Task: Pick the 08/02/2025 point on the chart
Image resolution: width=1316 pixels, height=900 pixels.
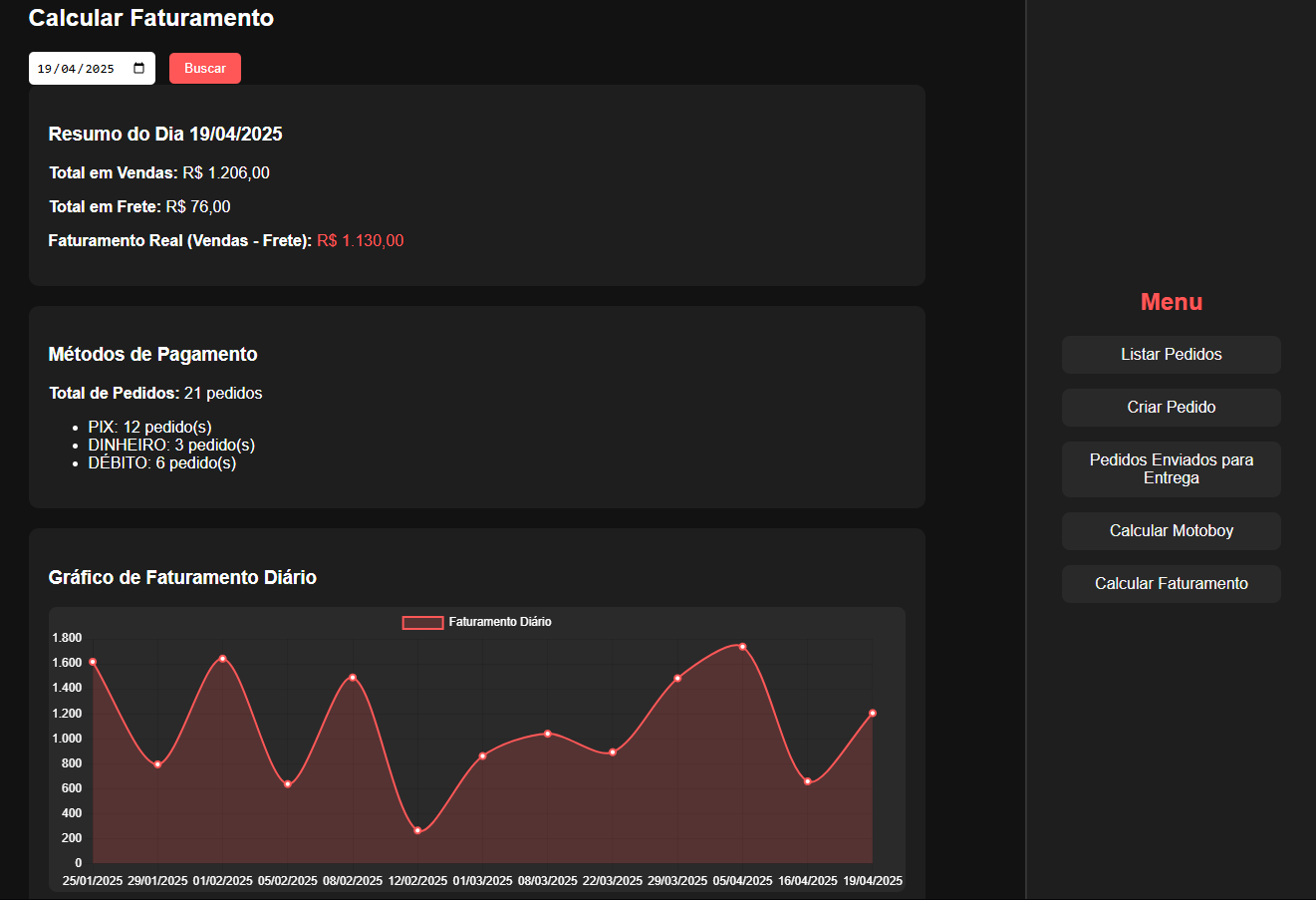Action: point(353,678)
